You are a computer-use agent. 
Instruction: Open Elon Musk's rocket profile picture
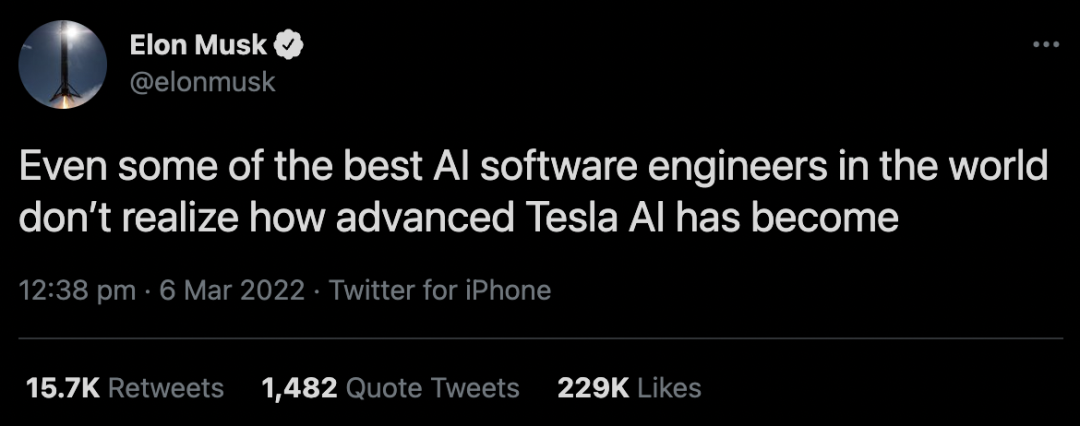click(x=64, y=64)
